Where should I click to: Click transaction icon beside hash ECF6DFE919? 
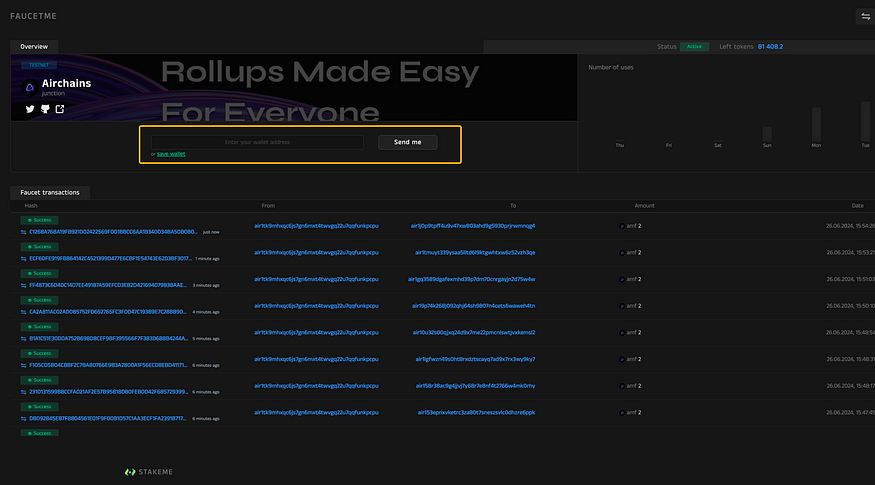(x=23, y=258)
